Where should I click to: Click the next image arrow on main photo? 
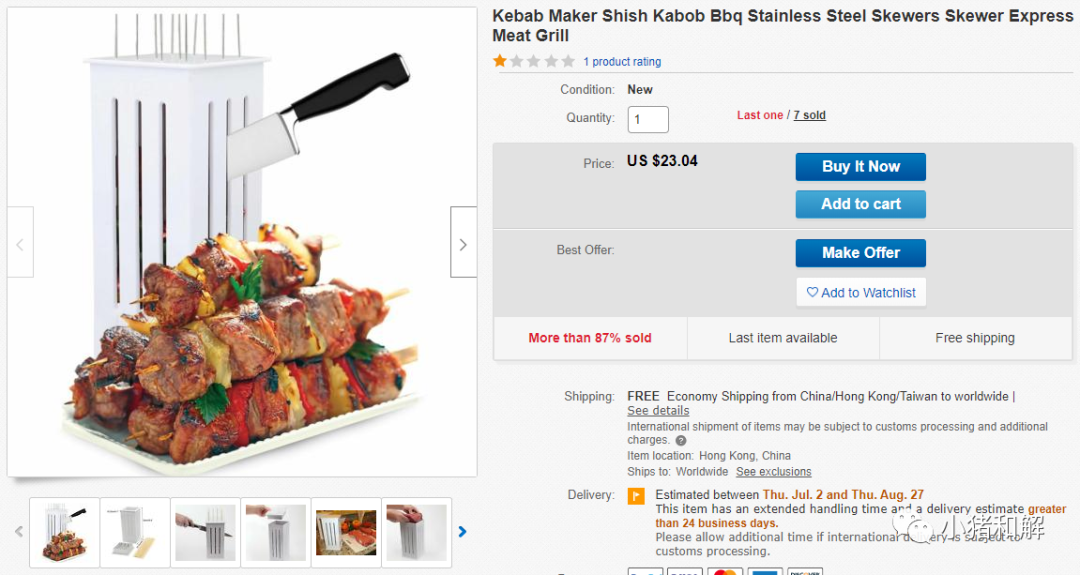(x=463, y=243)
